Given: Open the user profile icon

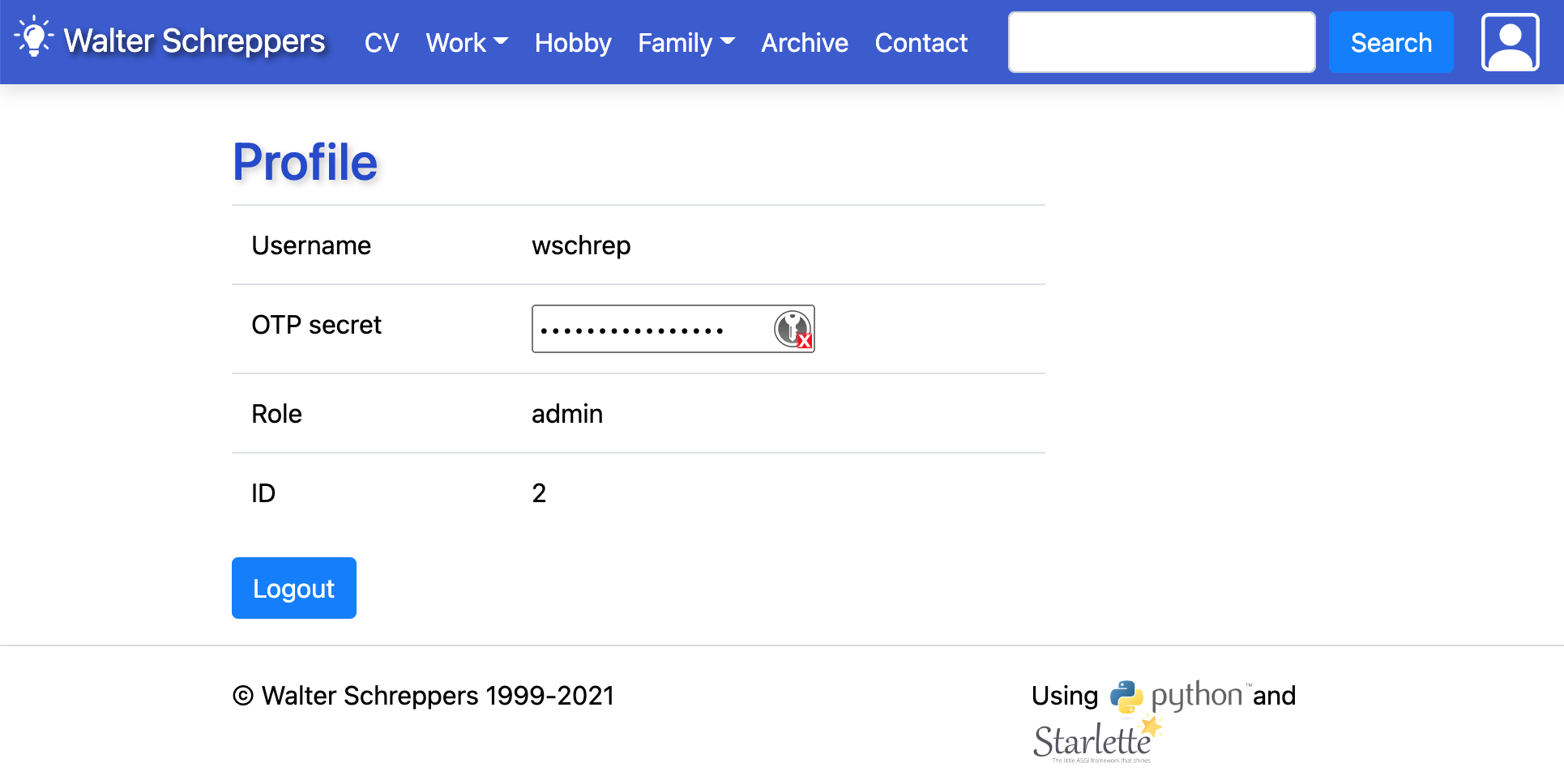Looking at the screenshot, I should point(1510,42).
